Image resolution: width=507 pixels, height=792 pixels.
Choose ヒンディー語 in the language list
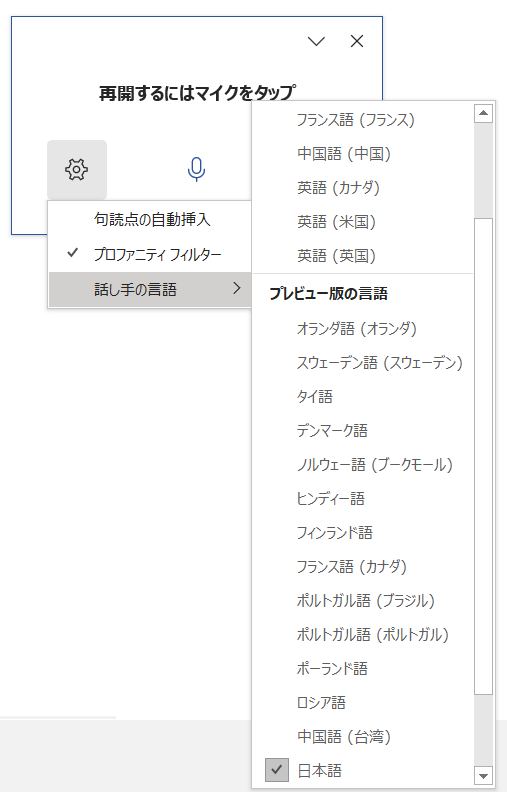(363, 499)
